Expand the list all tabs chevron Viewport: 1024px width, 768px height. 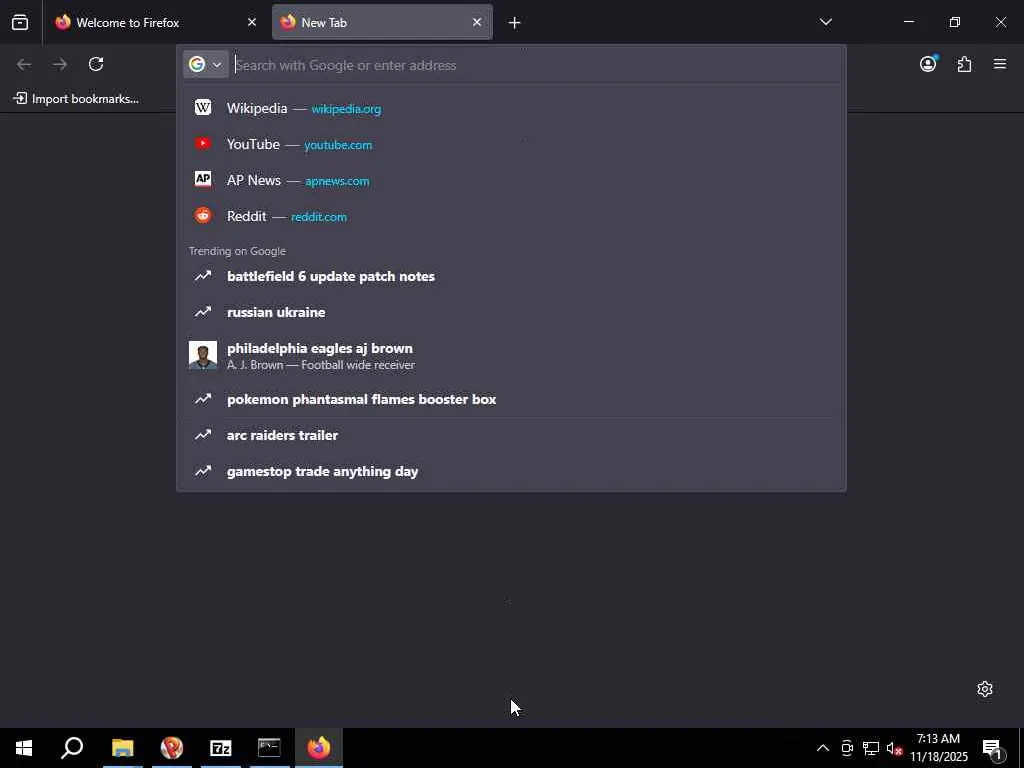click(825, 22)
